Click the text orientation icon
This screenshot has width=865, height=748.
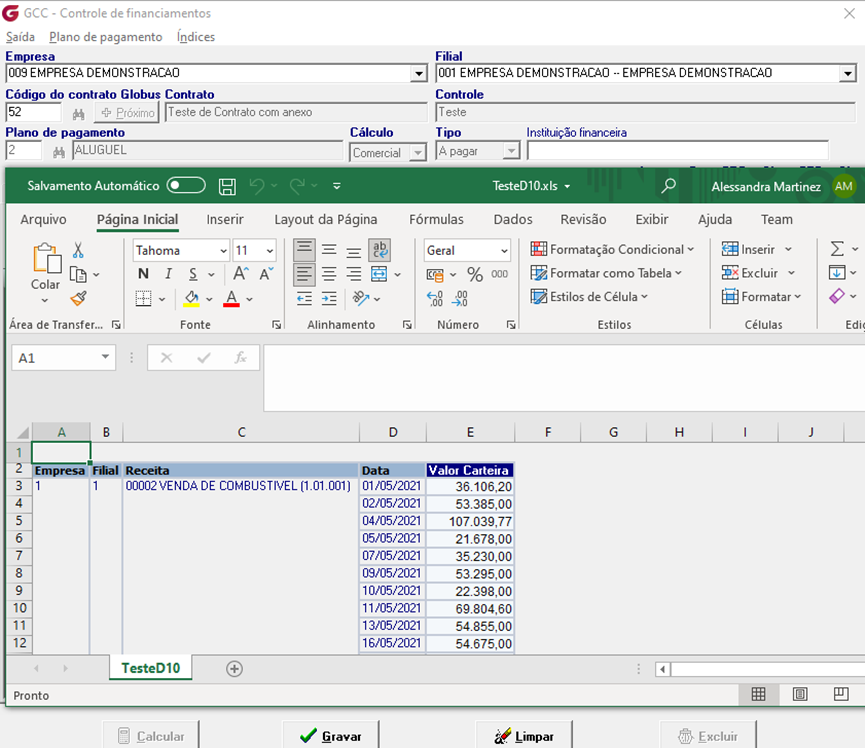(361, 298)
